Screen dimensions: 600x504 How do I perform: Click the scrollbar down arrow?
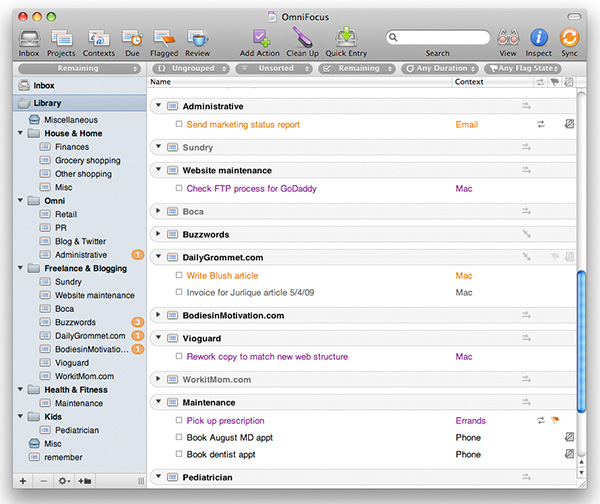tap(581, 473)
